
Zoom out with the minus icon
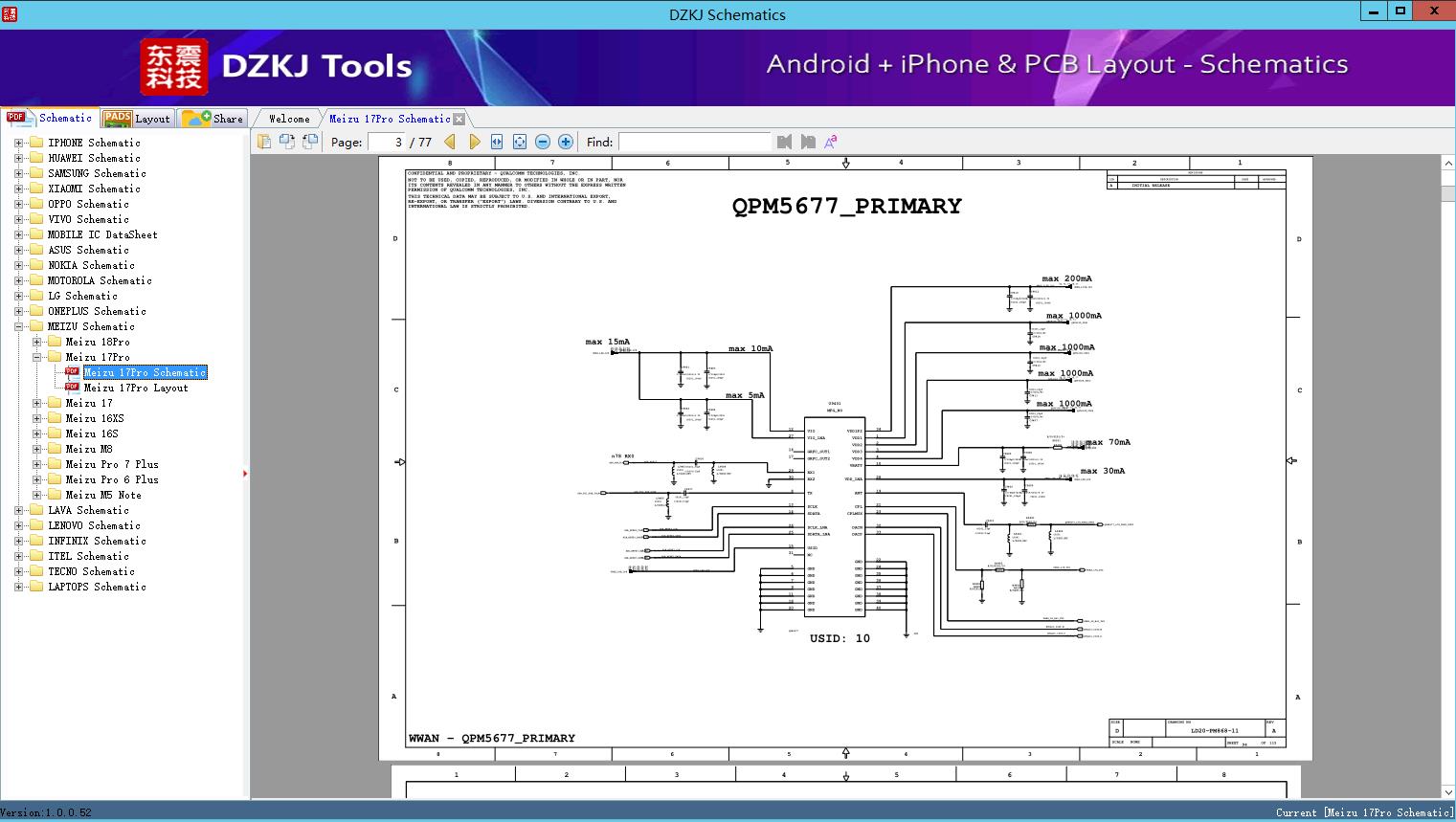coord(543,142)
